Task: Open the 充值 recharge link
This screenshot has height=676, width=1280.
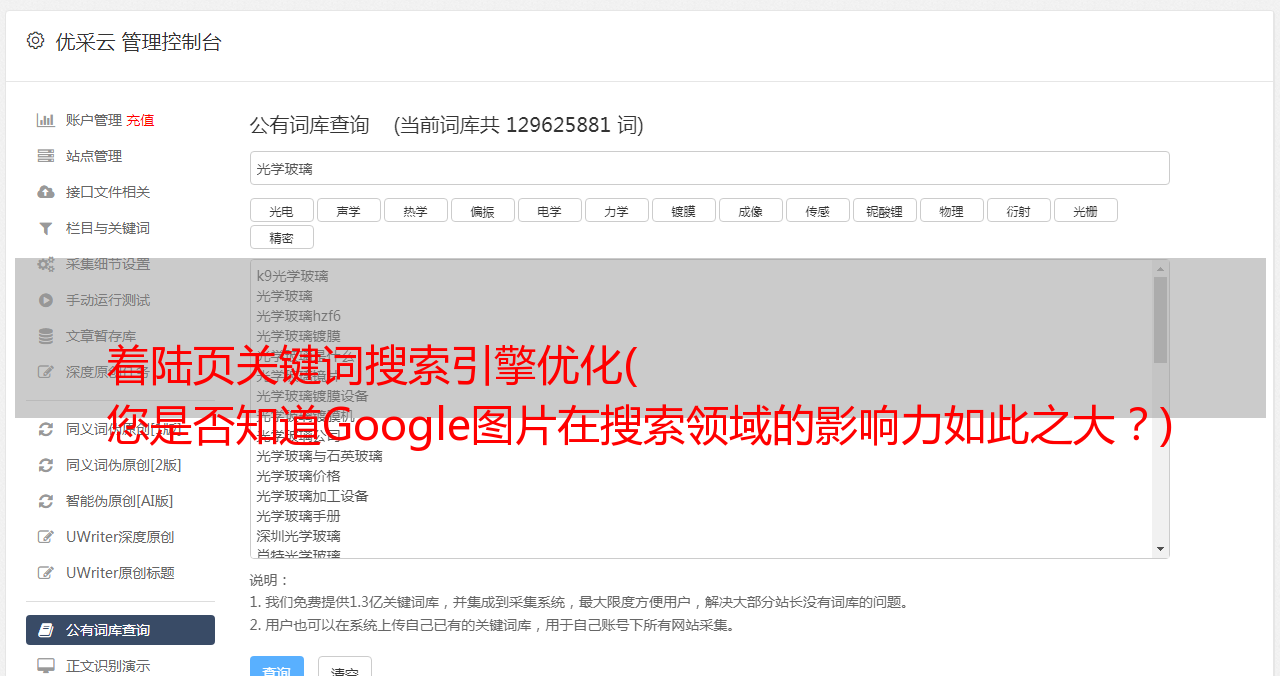Action: pyautogui.click(x=140, y=120)
